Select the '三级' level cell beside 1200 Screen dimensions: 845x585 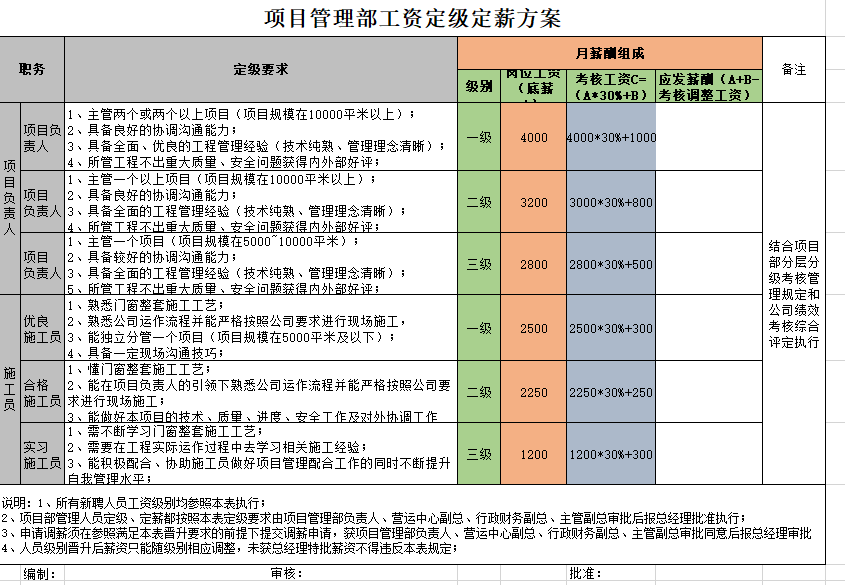click(x=479, y=454)
